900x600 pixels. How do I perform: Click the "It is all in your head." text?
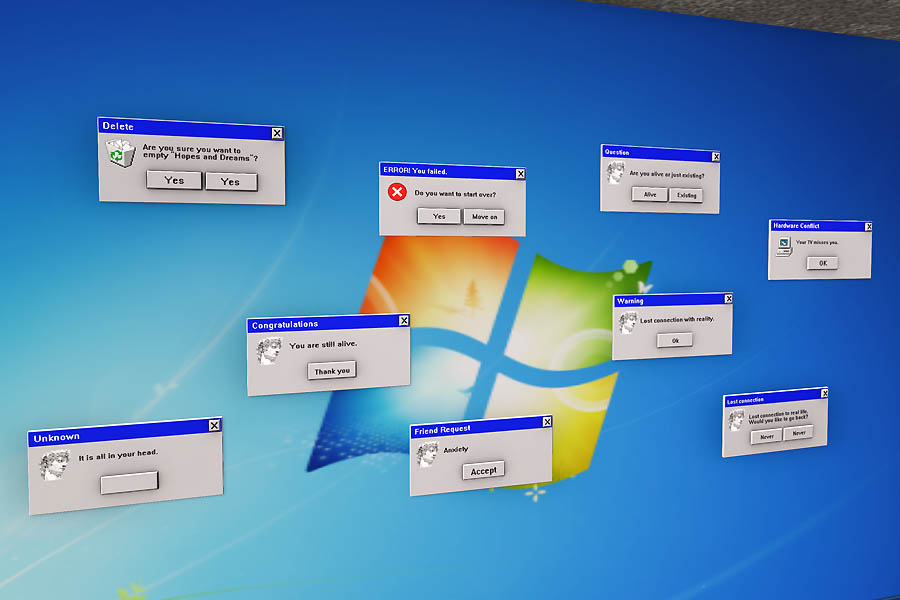118,455
